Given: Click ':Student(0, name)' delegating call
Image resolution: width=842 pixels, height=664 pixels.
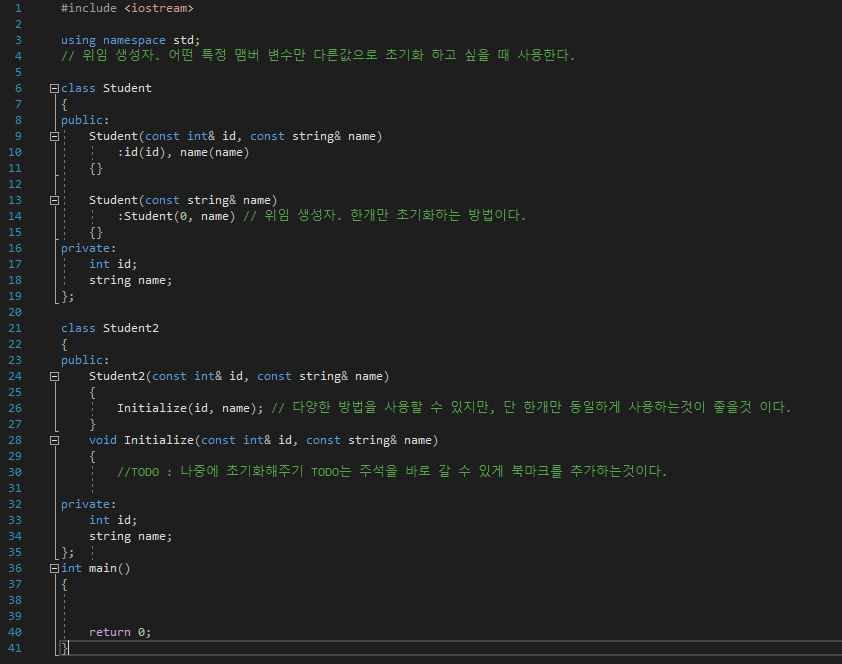Looking at the screenshot, I should 176,216.
